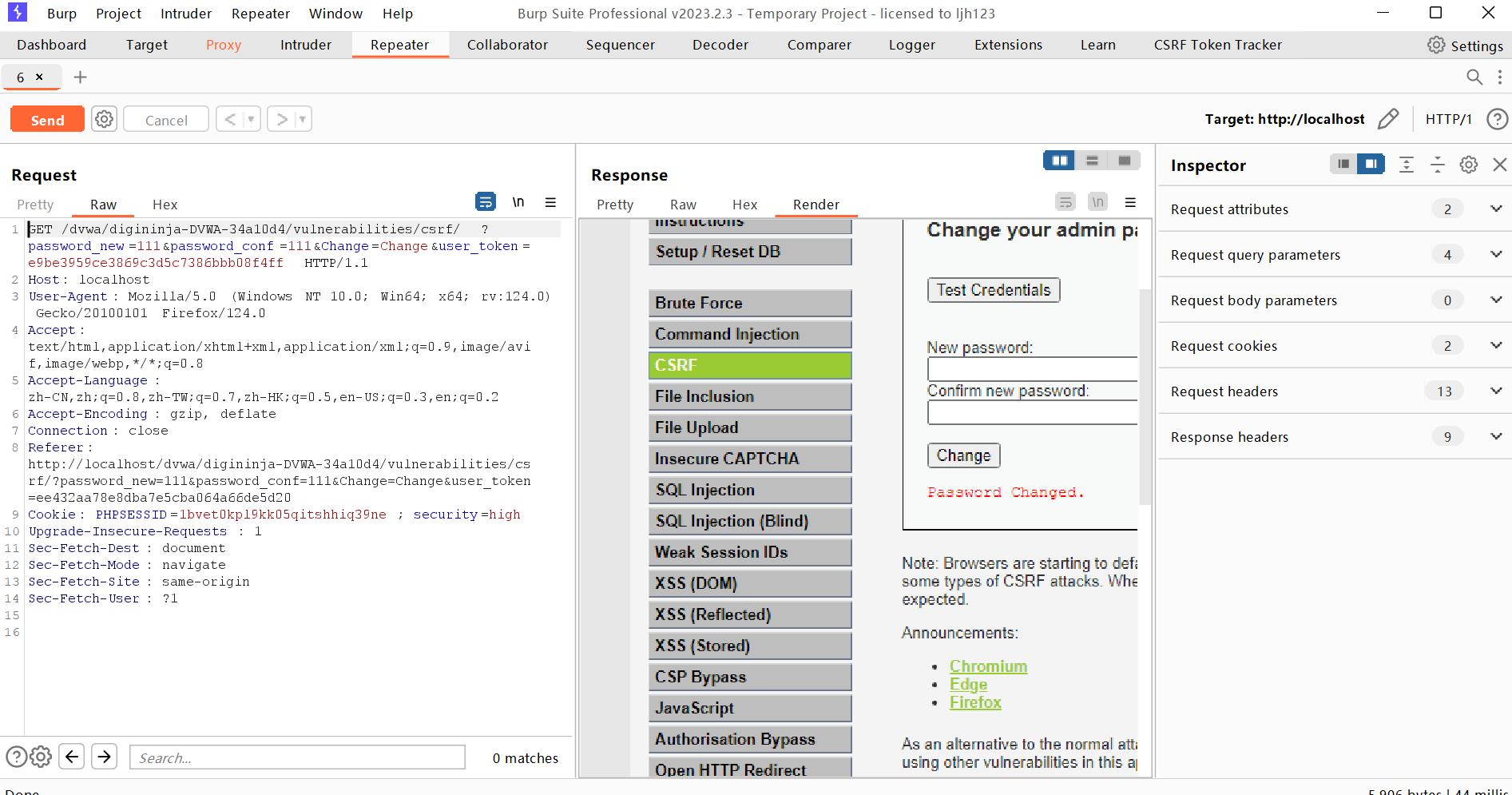Go to next request in history
Viewport: 1512px width, 795px height.
click(281, 119)
